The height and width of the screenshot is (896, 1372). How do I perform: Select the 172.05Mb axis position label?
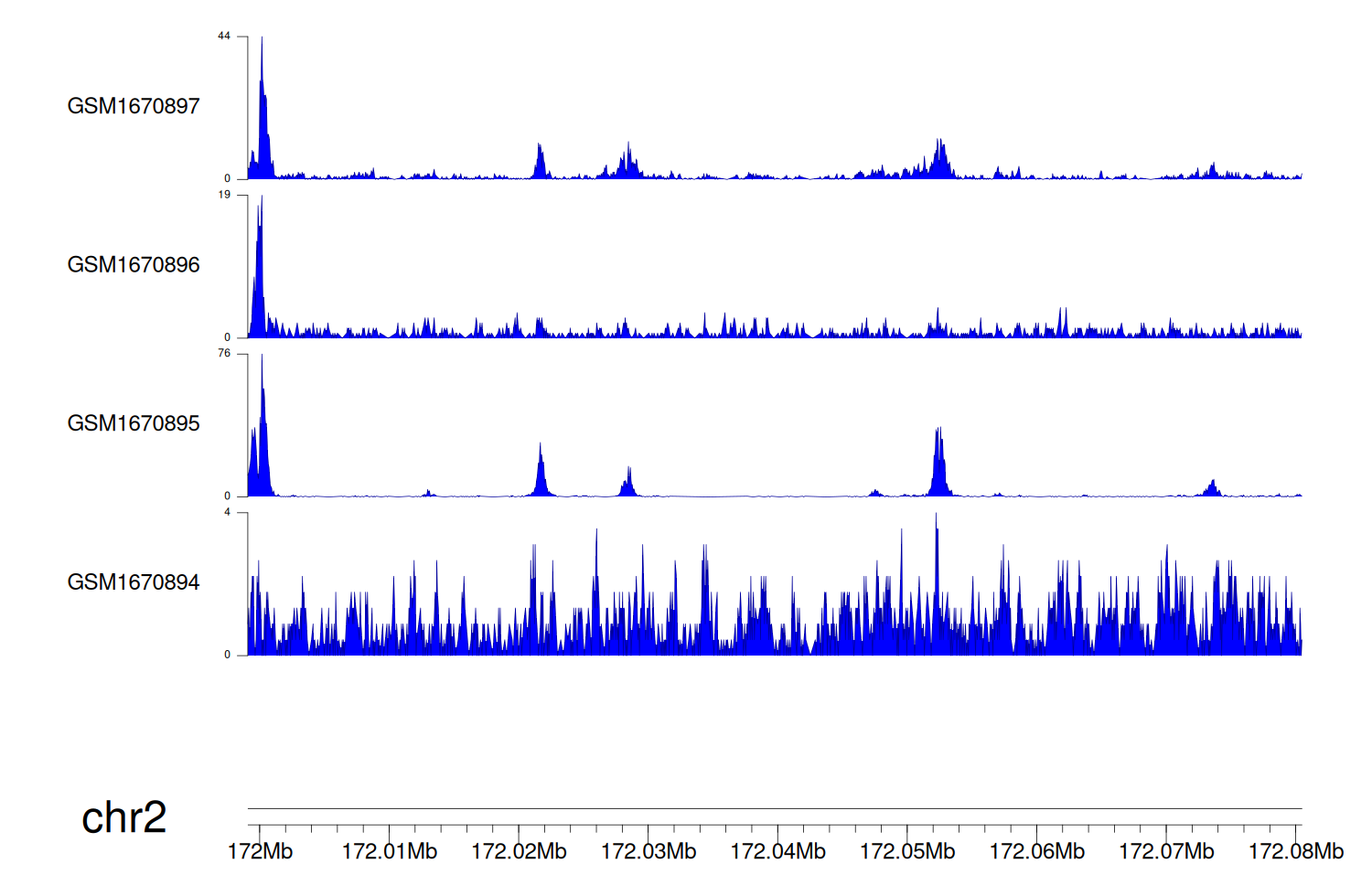click(907, 851)
